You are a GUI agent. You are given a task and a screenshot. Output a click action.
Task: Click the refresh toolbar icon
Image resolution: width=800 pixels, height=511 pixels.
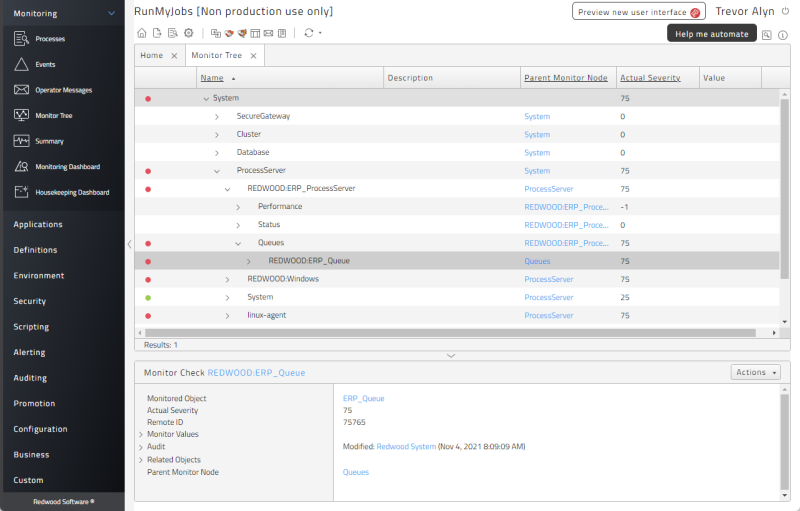coord(309,33)
